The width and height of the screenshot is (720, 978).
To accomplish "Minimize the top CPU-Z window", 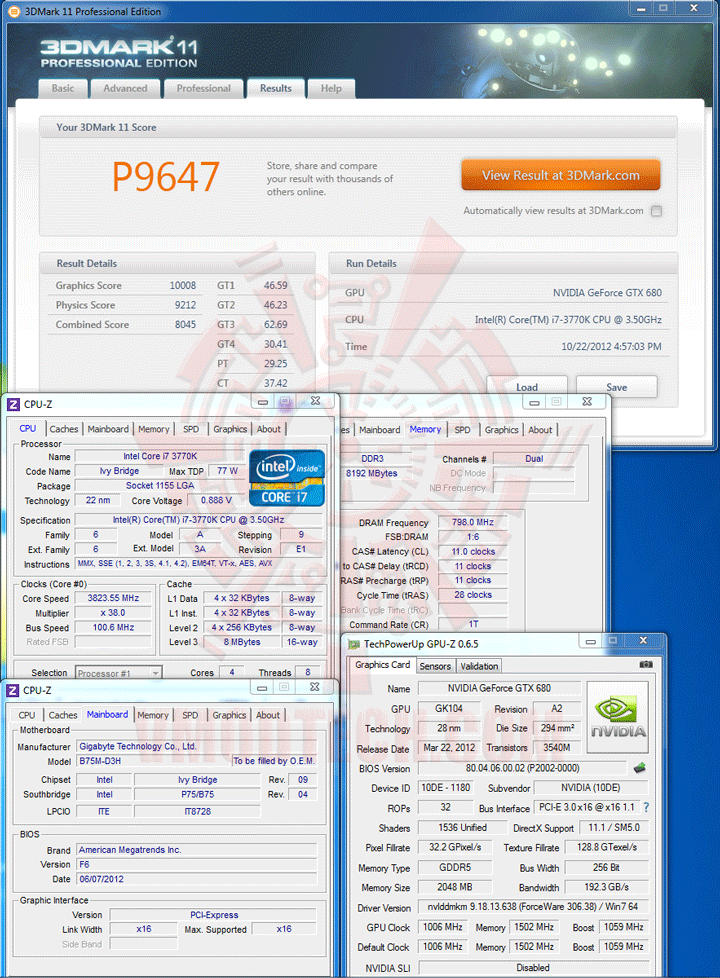I will (263, 402).
